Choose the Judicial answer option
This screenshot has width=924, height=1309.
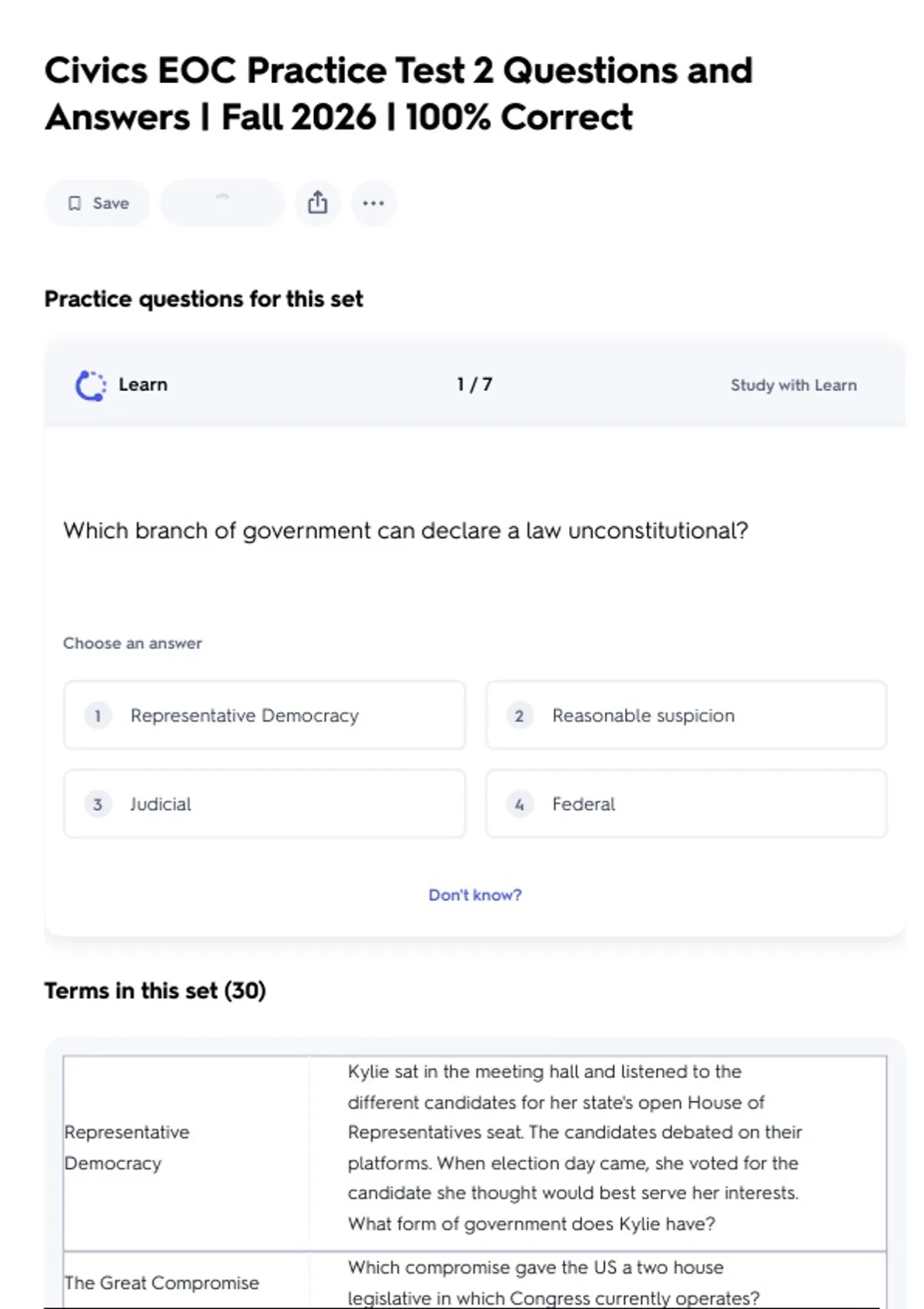point(264,804)
